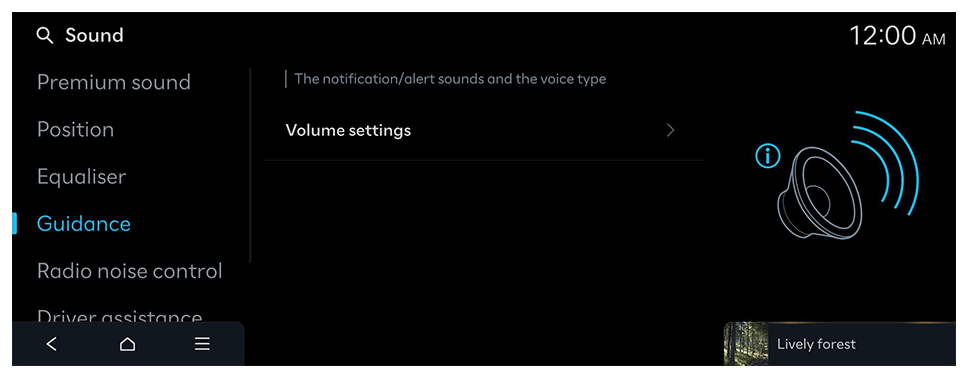Click the Sound header title
The image size is (968, 378).
(94, 35)
